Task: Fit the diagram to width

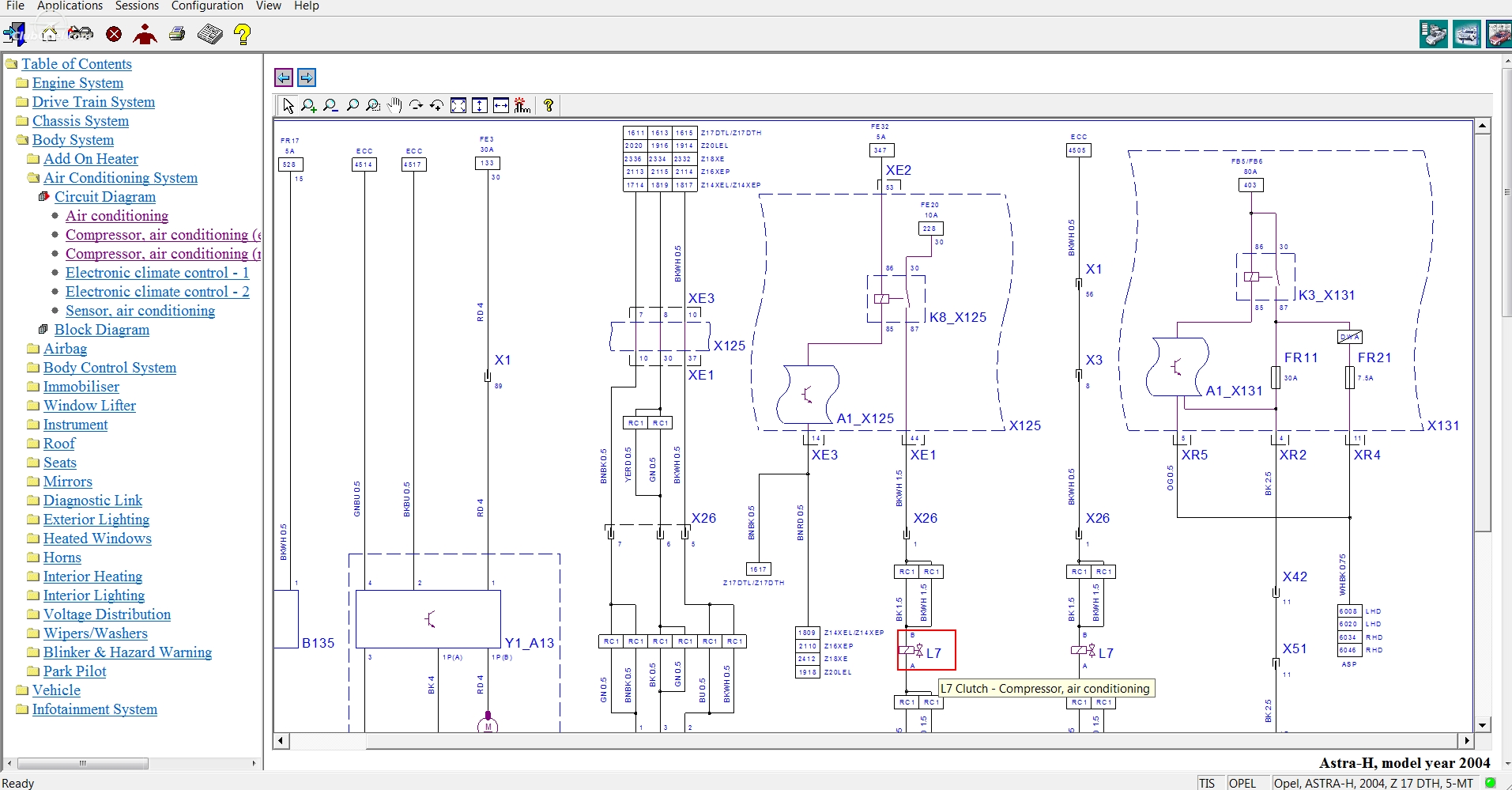Action: [x=501, y=105]
